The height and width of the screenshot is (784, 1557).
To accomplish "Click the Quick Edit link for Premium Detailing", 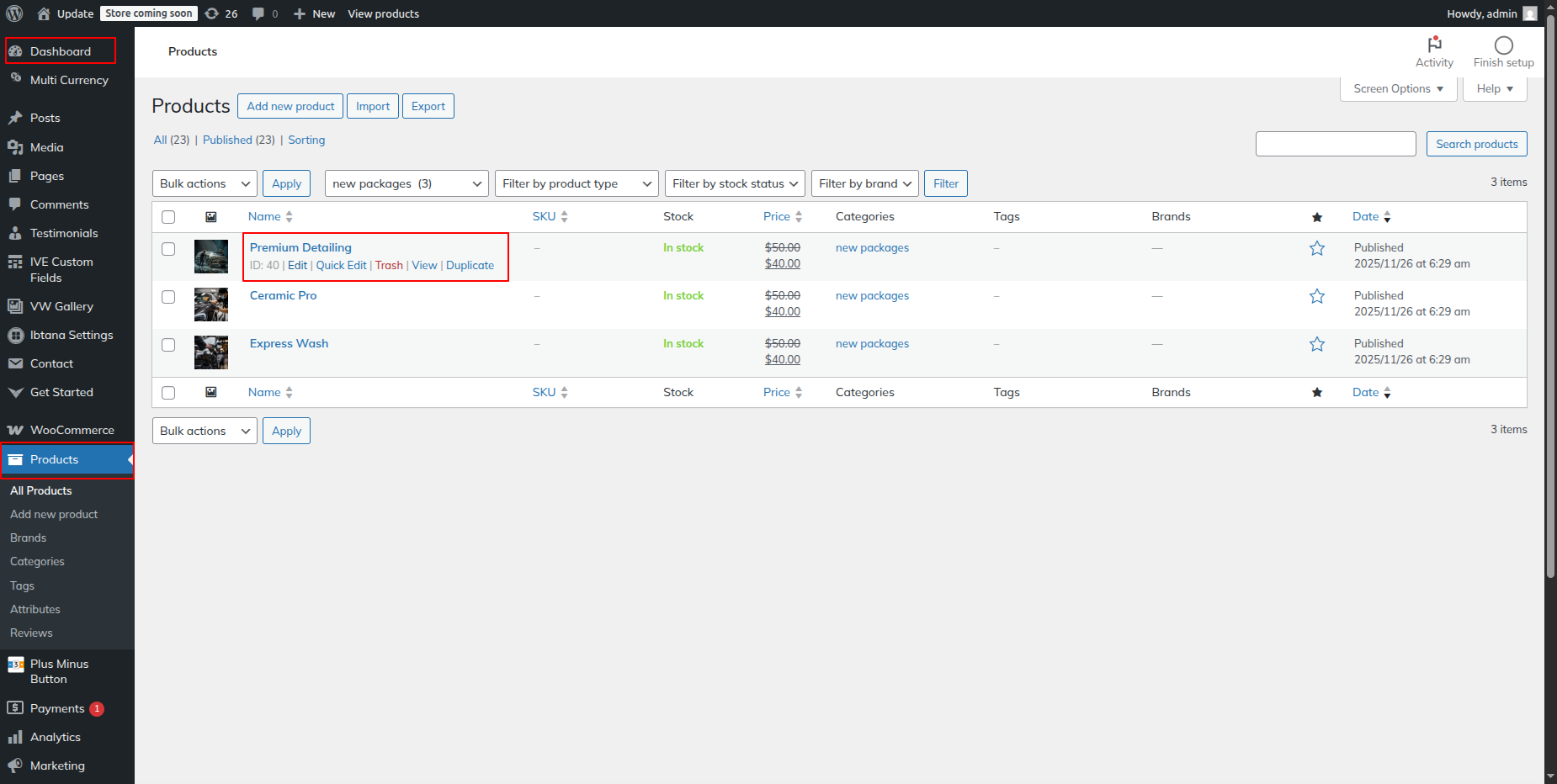I will 341,265.
